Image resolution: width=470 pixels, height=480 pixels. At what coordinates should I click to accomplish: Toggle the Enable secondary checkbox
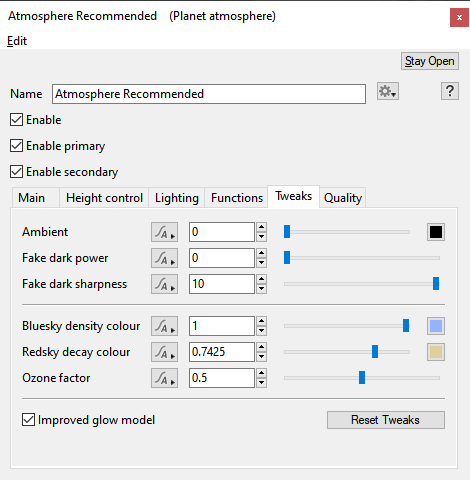(16, 172)
